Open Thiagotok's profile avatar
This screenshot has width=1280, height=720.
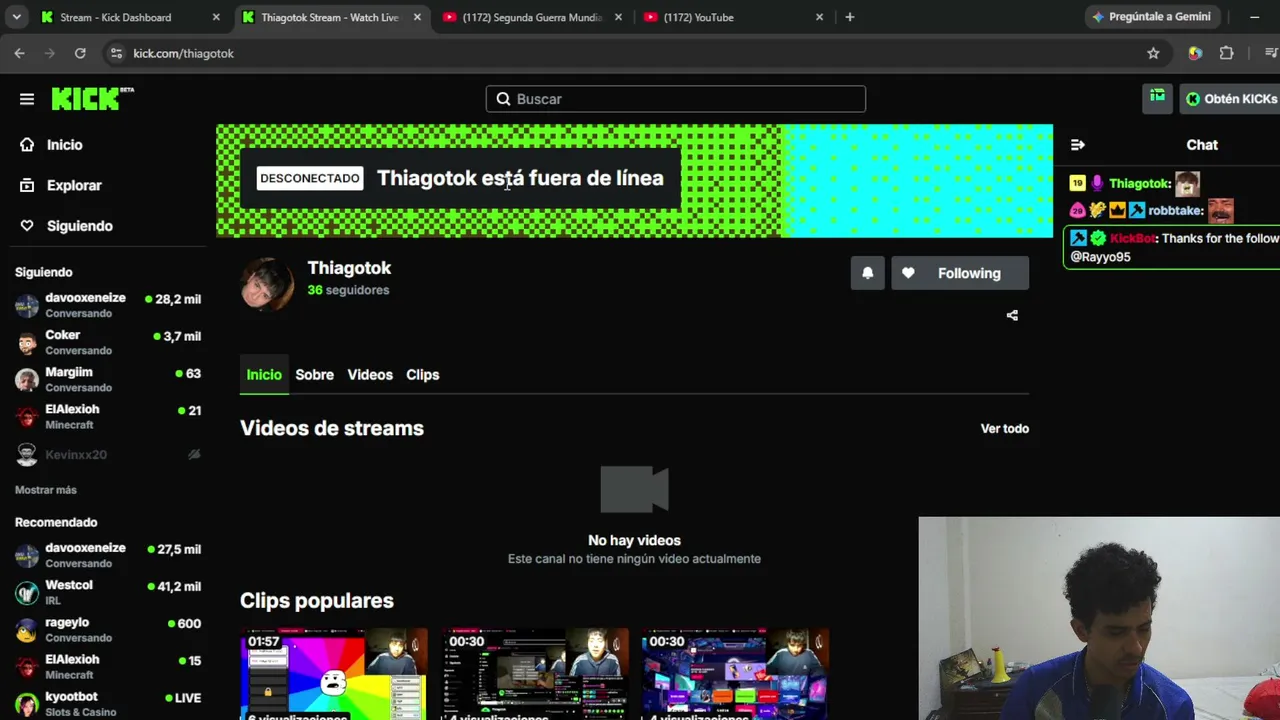pyautogui.click(x=267, y=284)
